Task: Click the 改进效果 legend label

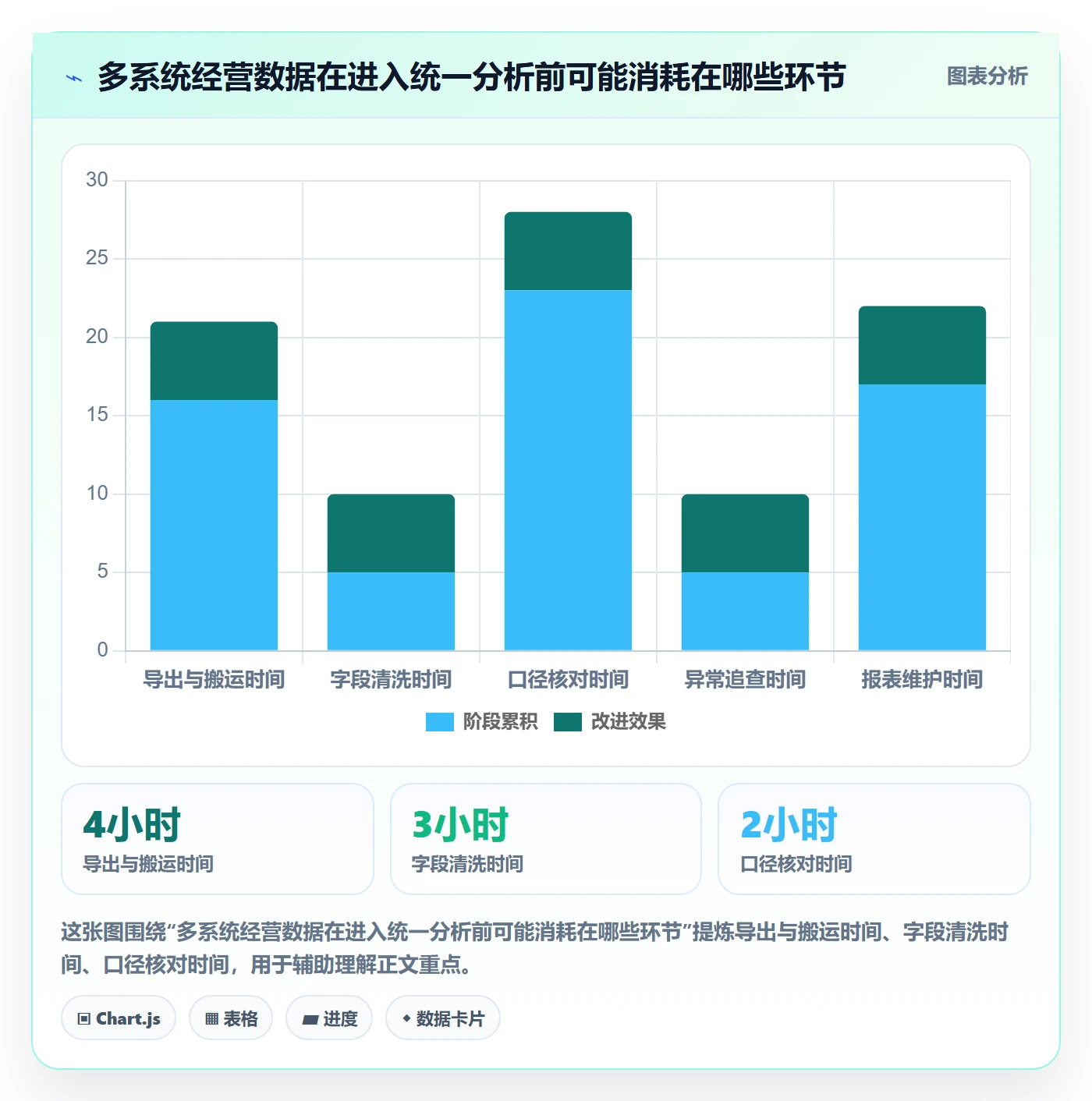Action: point(629,722)
